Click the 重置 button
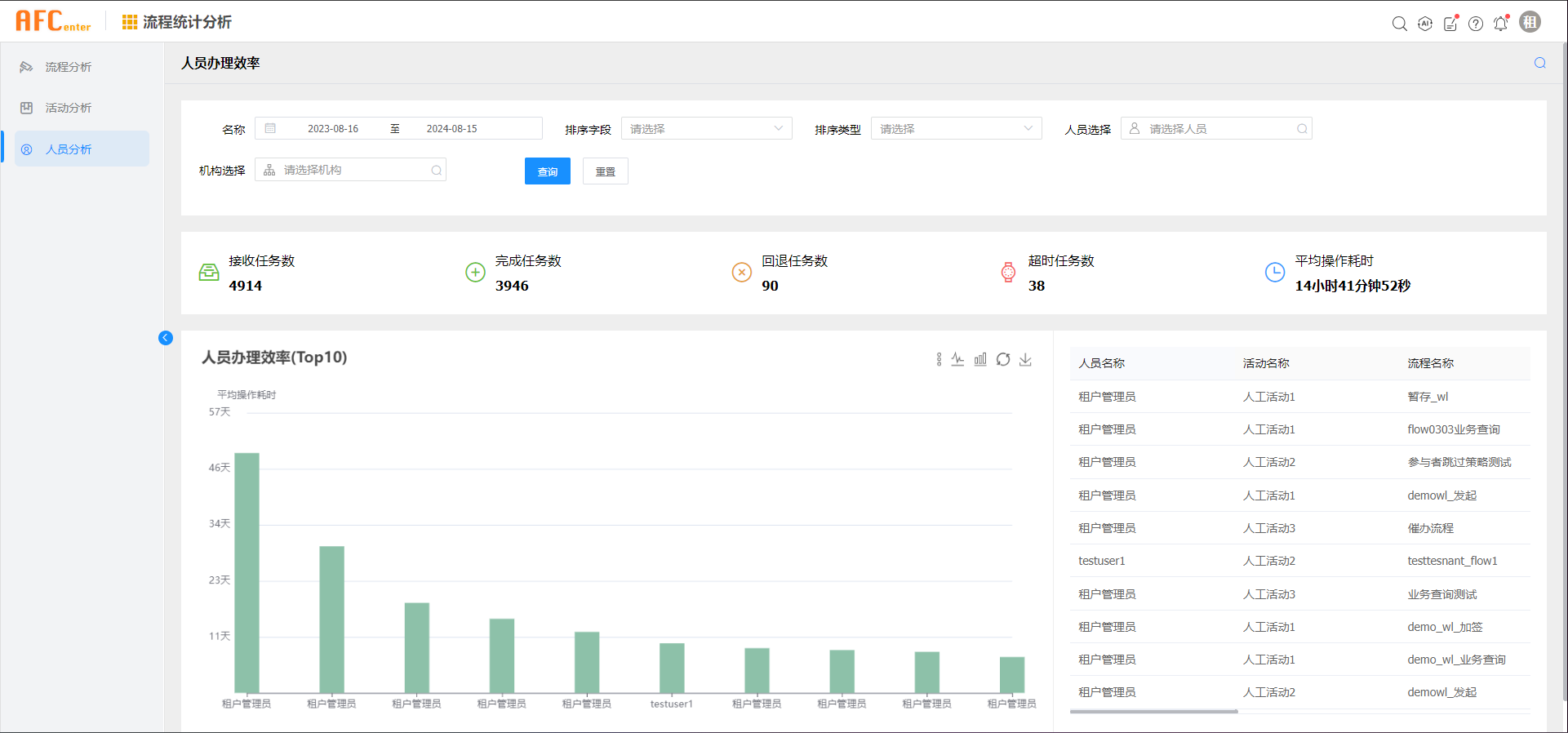This screenshot has height=733, width=1568. [605, 171]
